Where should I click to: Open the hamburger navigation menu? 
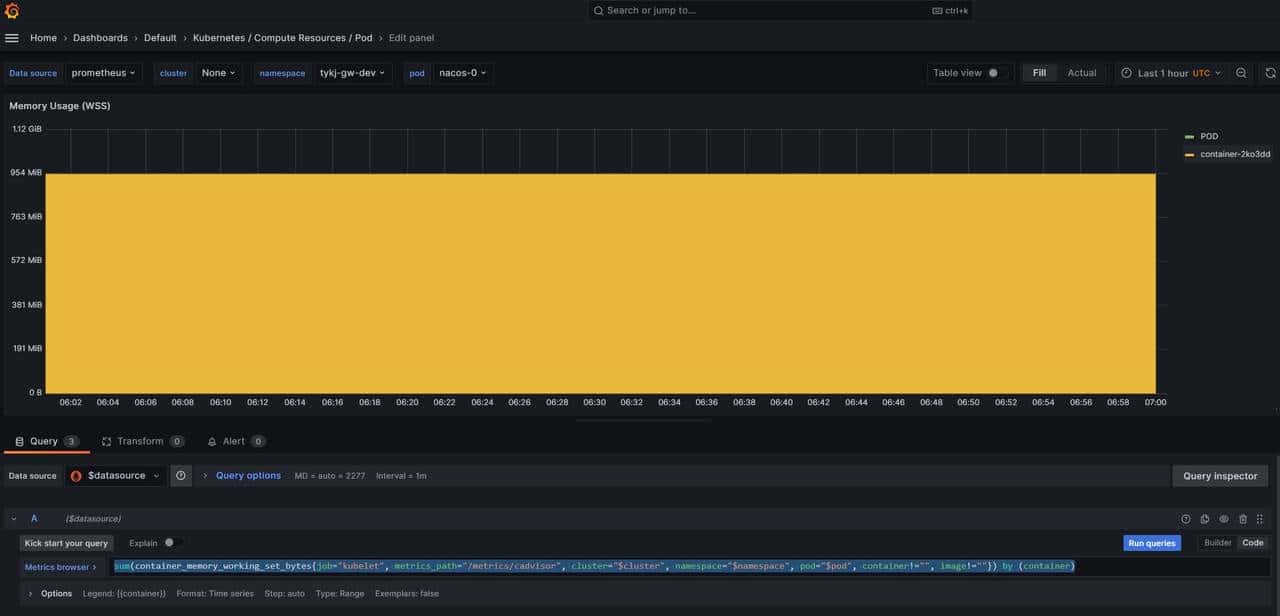11,37
